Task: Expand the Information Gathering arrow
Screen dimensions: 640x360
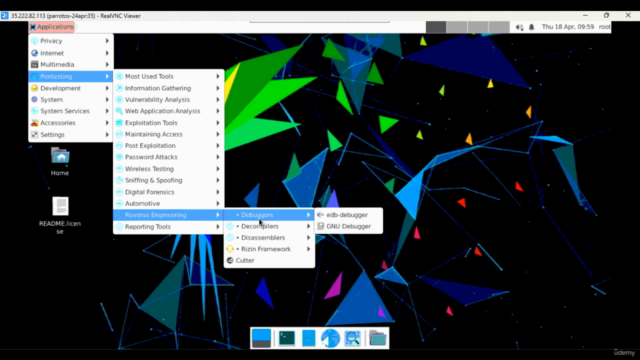Action: click(x=218, y=88)
